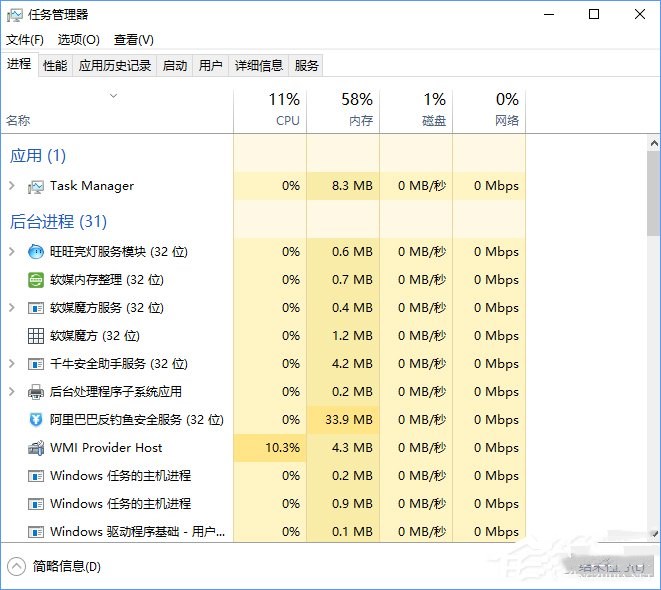This screenshot has height=590, width=661.
Task: Expand the 旺旺亮灯服务模块 process group
Action: click(12, 252)
